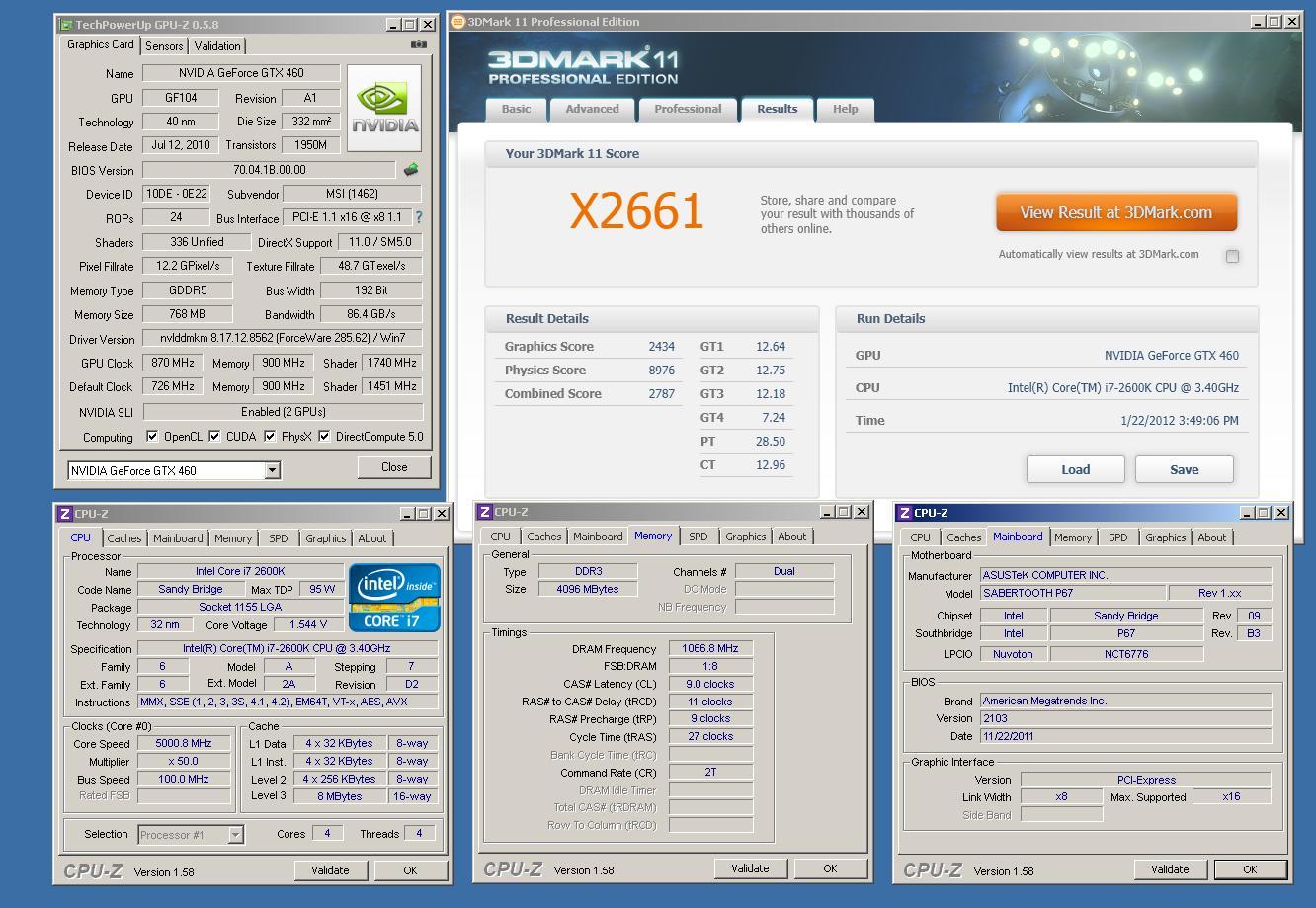
Task: Toggle OpenCL checkbox in GPU-Z
Action: point(152,436)
